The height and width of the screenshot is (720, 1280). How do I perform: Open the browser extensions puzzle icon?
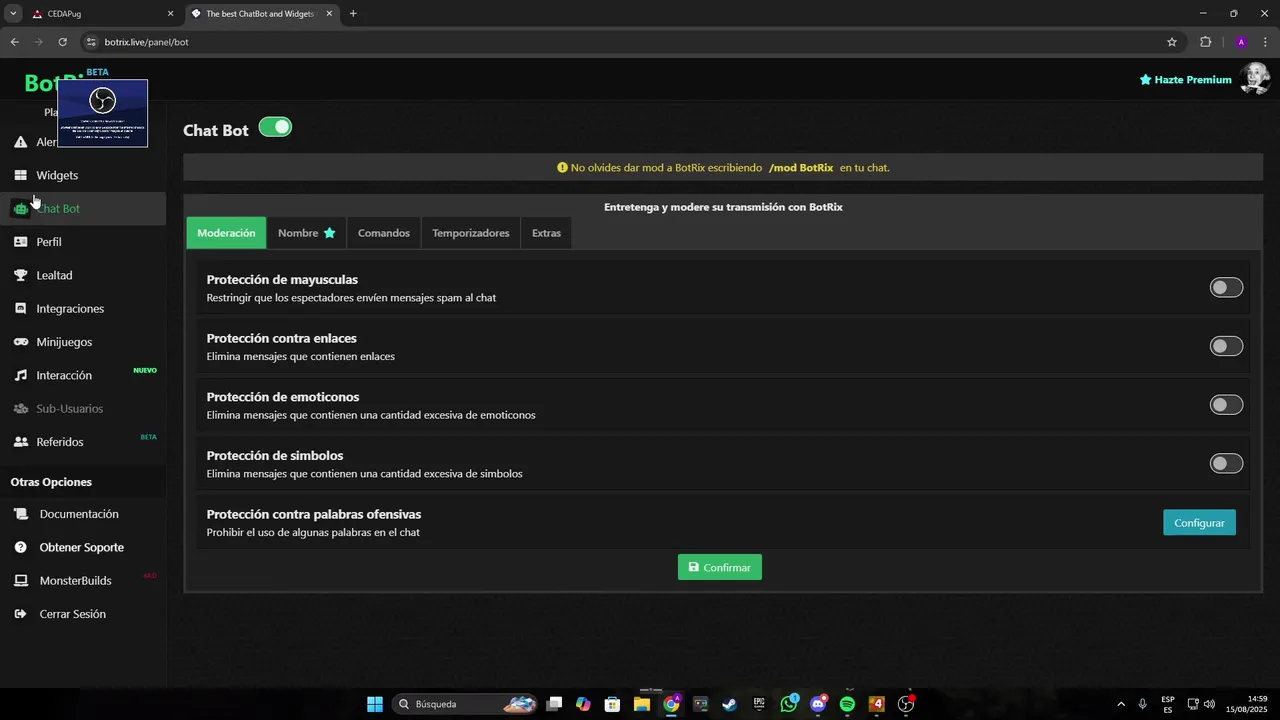[x=1205, y=42]
